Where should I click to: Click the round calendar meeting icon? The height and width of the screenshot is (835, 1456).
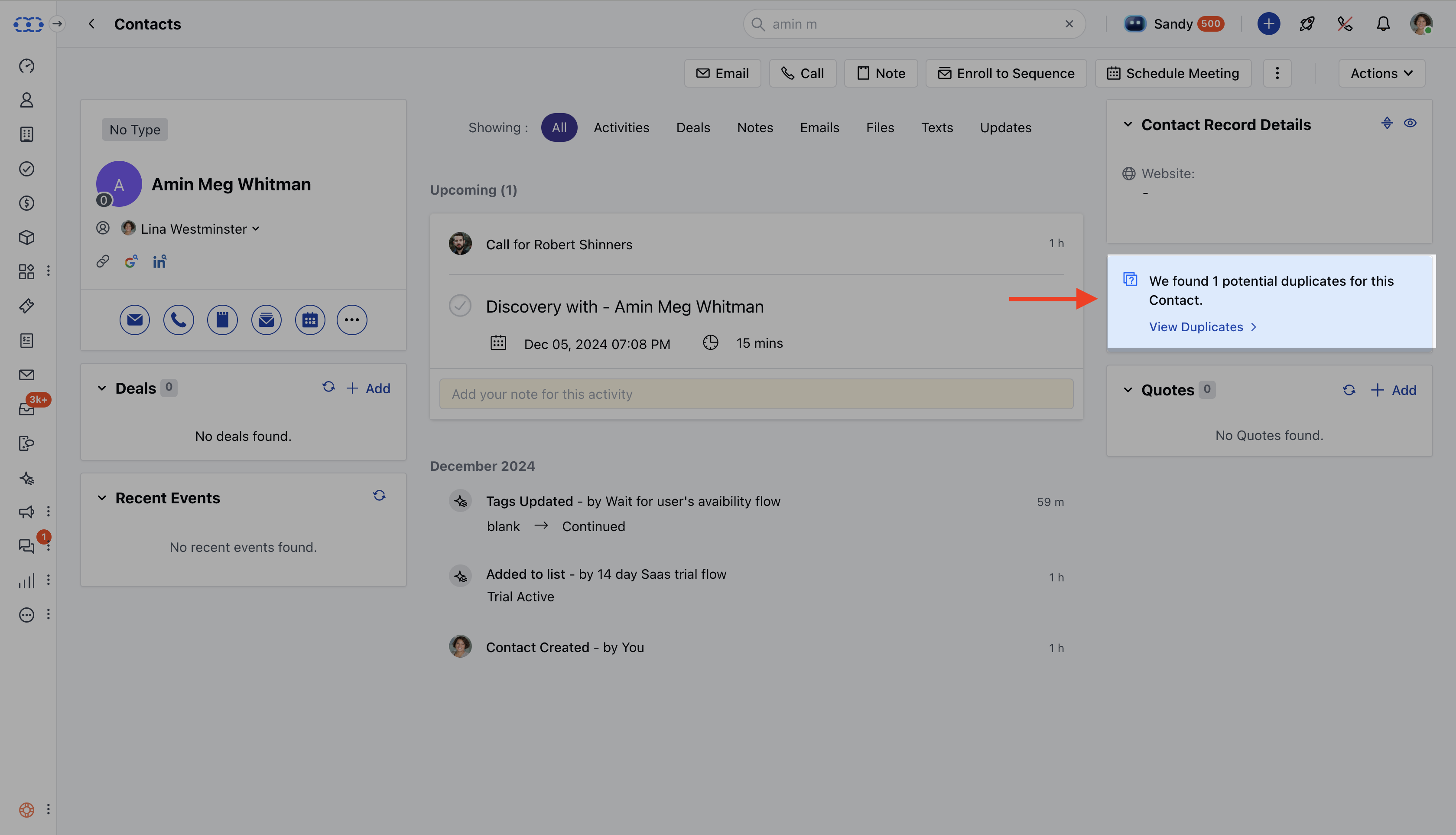click(x=309, y=320)
